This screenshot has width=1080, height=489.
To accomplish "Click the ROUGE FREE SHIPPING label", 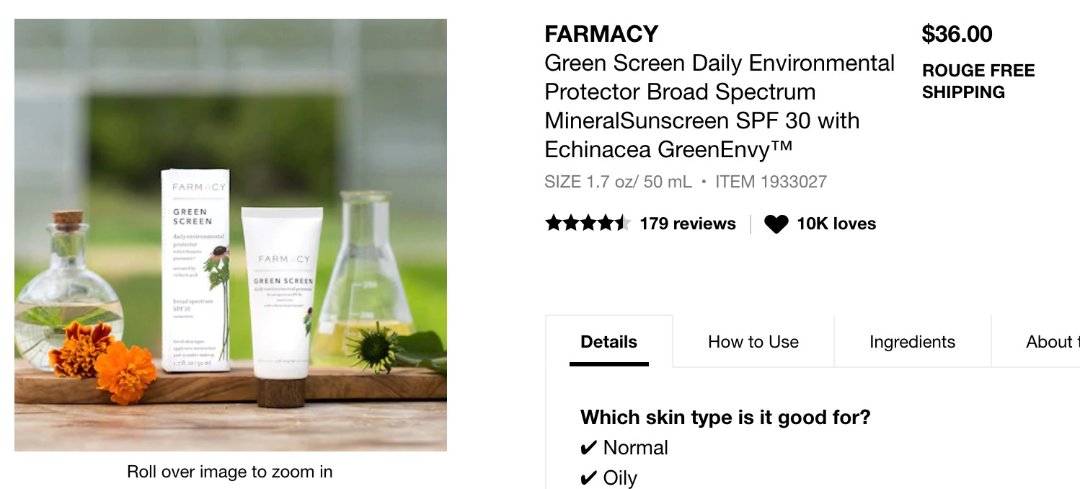I will (978, 81).
